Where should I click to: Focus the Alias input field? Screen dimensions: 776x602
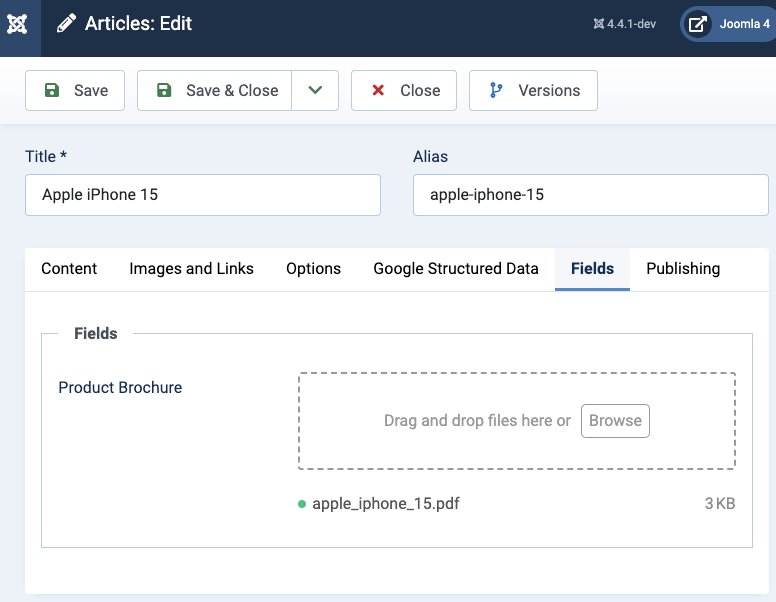click(x=590, y=195)
